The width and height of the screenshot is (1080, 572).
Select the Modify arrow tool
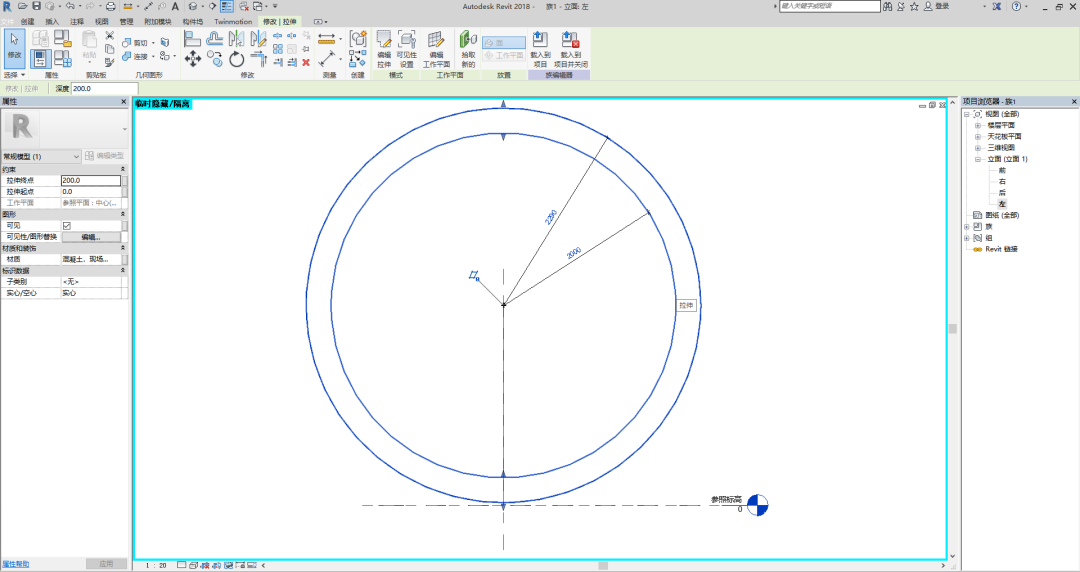14,48
